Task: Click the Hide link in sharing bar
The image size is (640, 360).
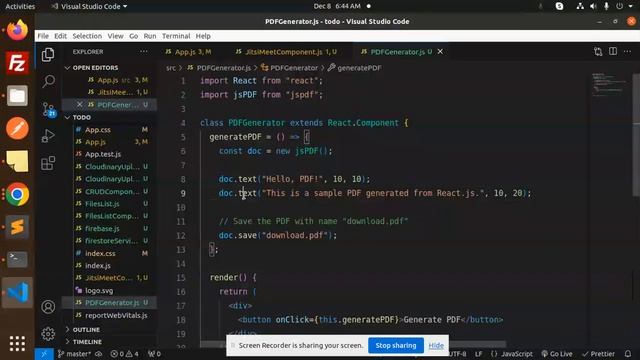Action: (436, 346)
